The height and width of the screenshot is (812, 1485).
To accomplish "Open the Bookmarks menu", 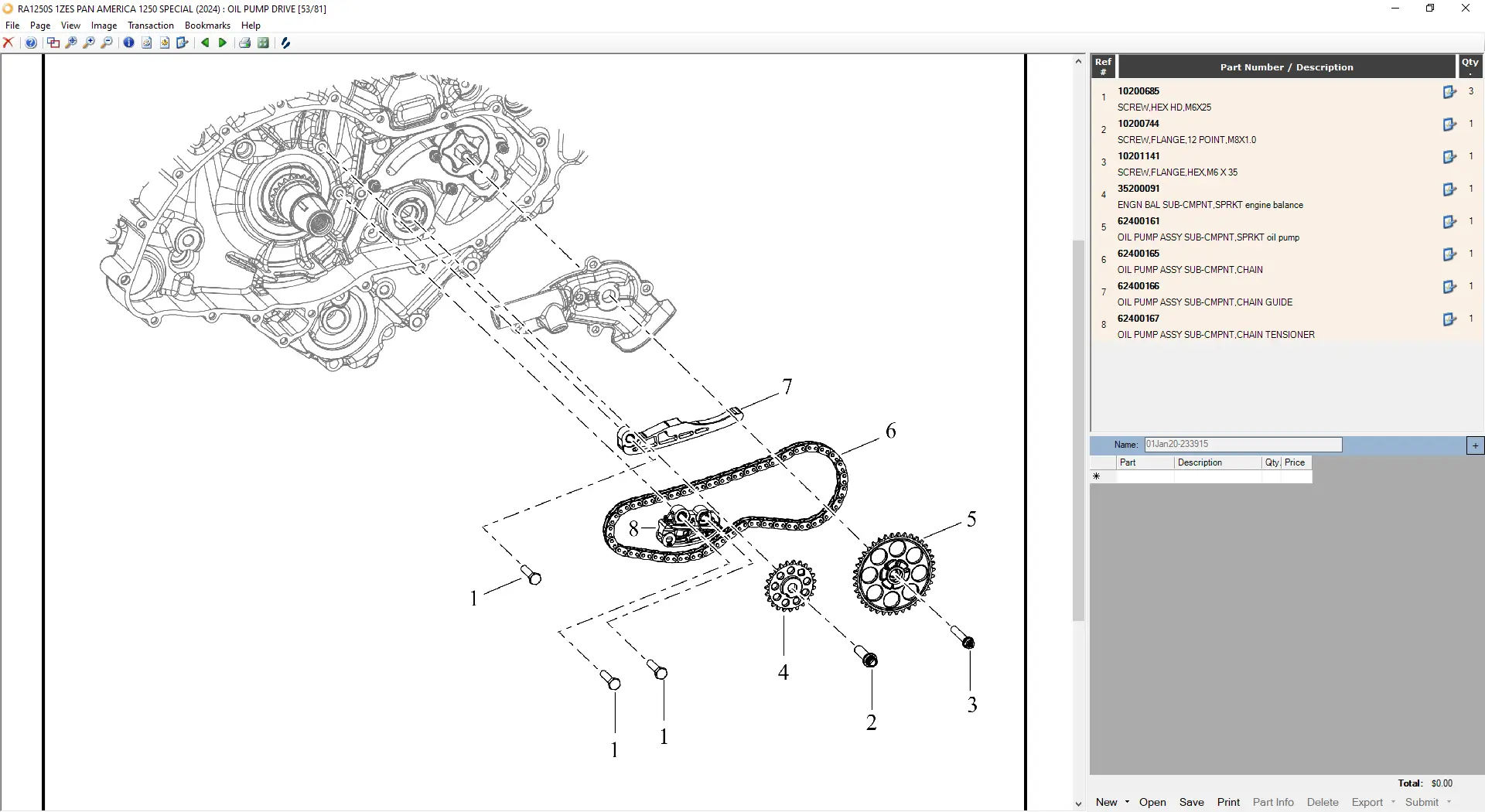I will click(x=207, y=26).
